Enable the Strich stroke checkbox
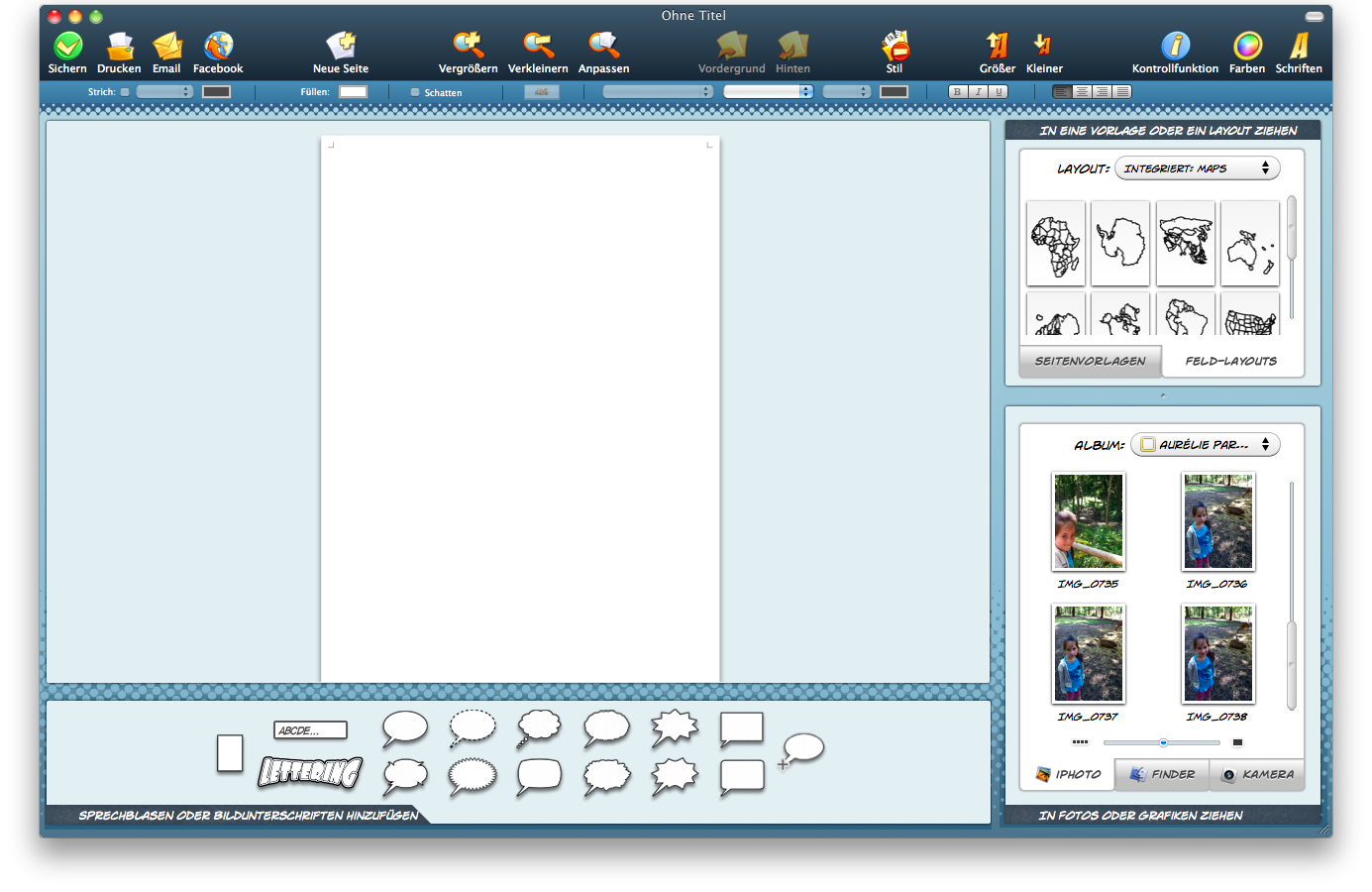Viewport: 1372px width, 892px height. tap(125, 92)
